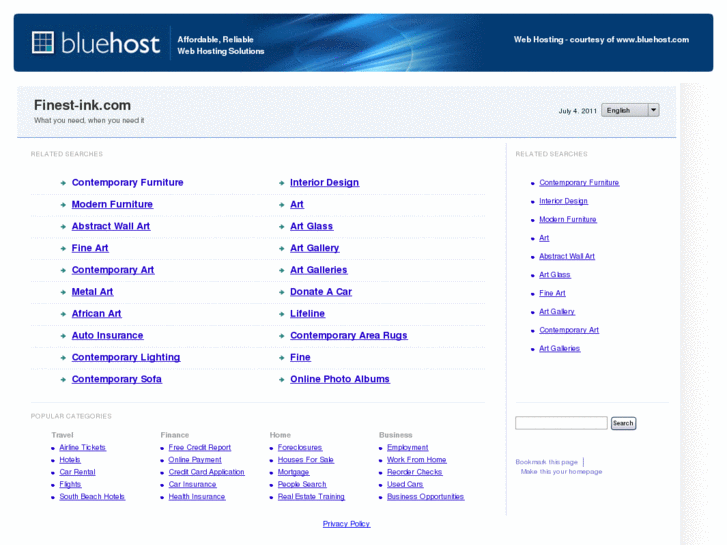This screenshot has width=727, height=545.
Task: Open the Online Photo Albums link
Action: (x=340, y=379)
